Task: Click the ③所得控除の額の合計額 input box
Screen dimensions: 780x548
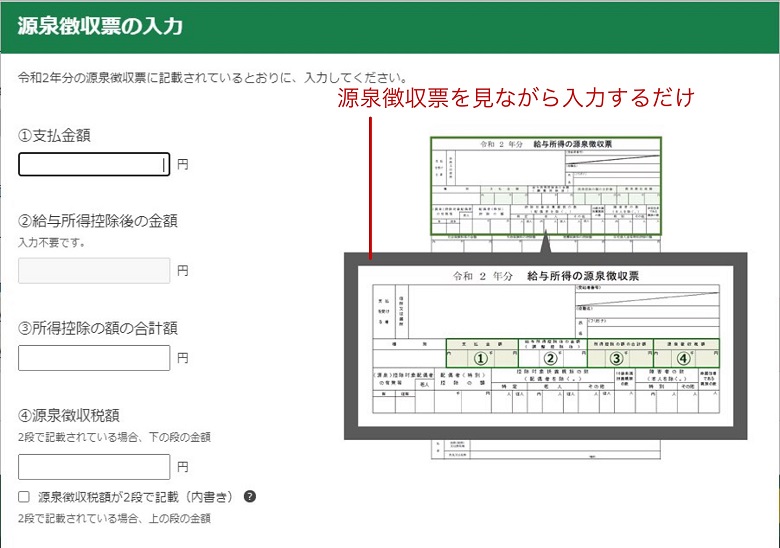Action: coord(94,358)
